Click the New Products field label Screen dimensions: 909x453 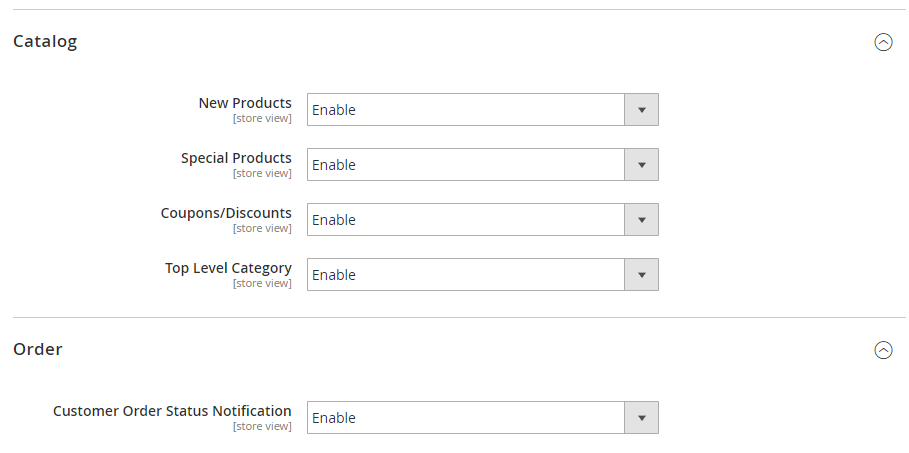[x=245, y=103]
